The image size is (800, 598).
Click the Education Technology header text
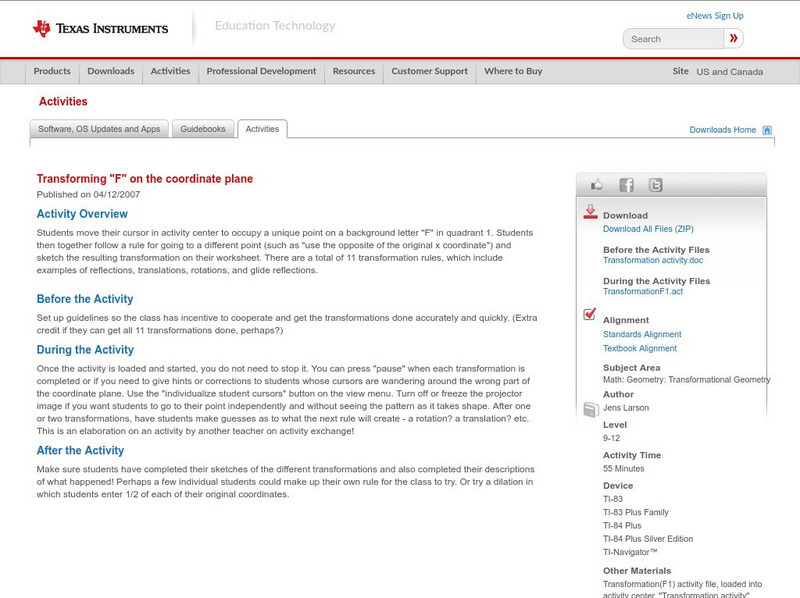coord(275,26)
